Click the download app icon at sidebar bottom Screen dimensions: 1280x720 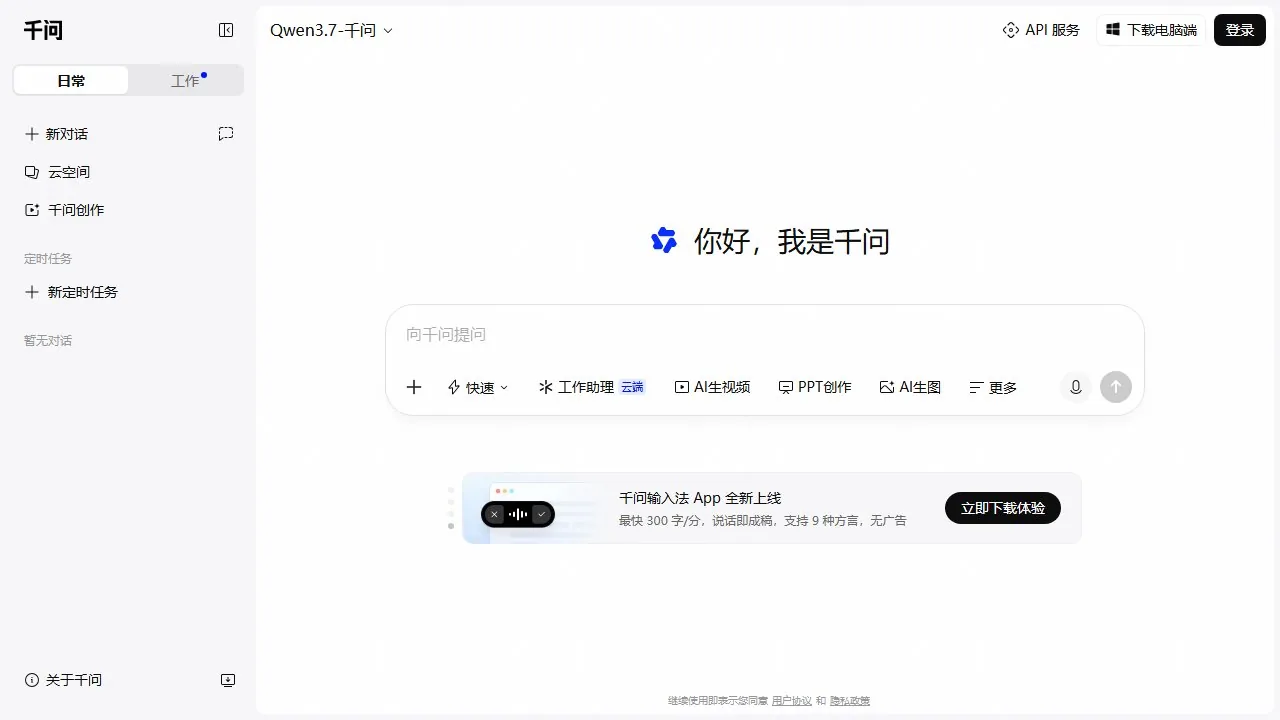tap(228, 680)
